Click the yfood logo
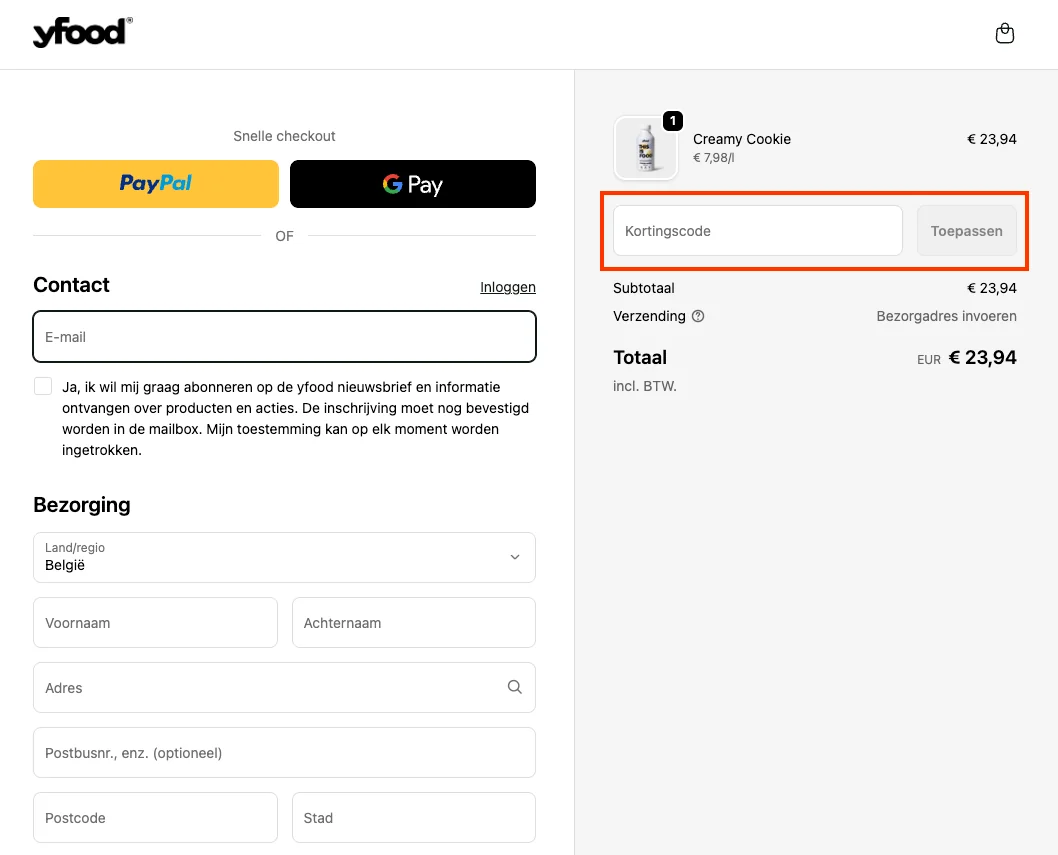Image resolution: width=1058 pixels, height=855 pixels. 82,33
